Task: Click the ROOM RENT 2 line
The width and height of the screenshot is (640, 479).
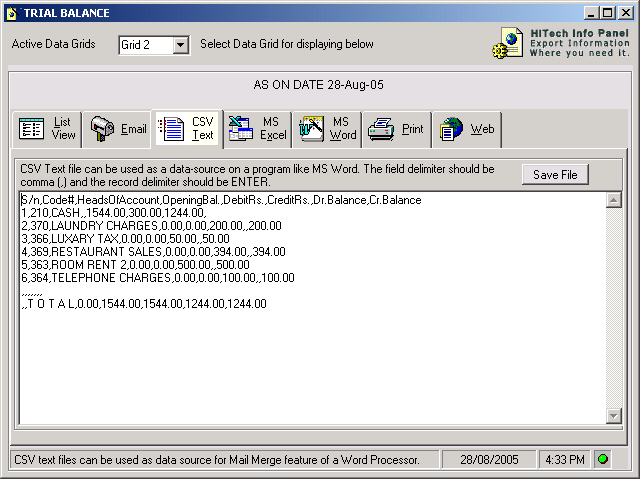Action: click(x=136, y=265)
